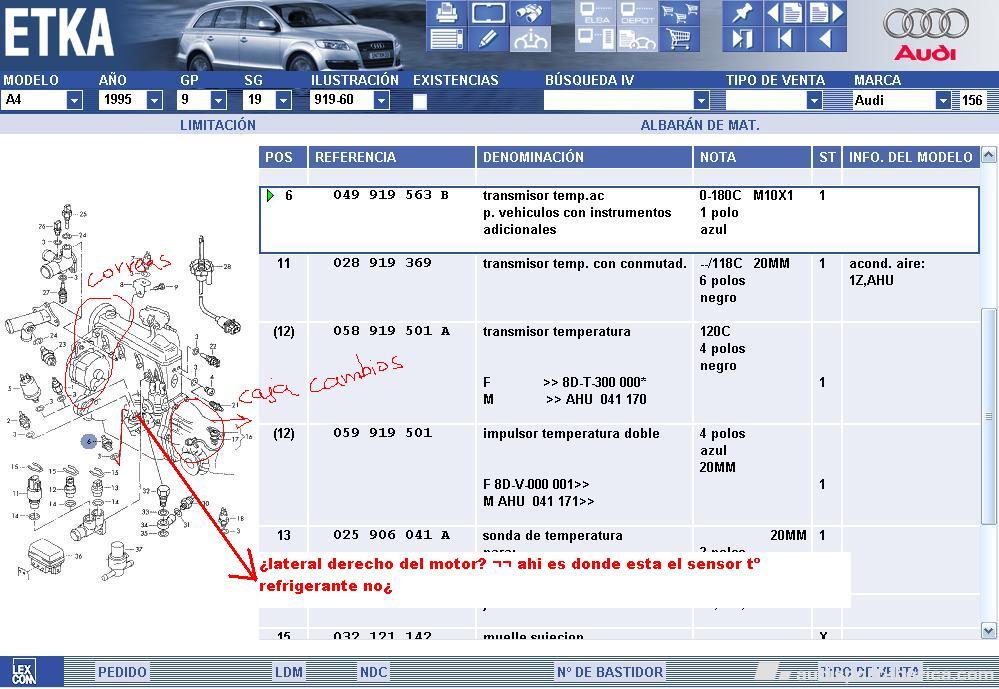Click the ">> AHU 041 170" engine limit text
Image resolution: width=999 pixels, height=689 pixels.
pos(596,400)
